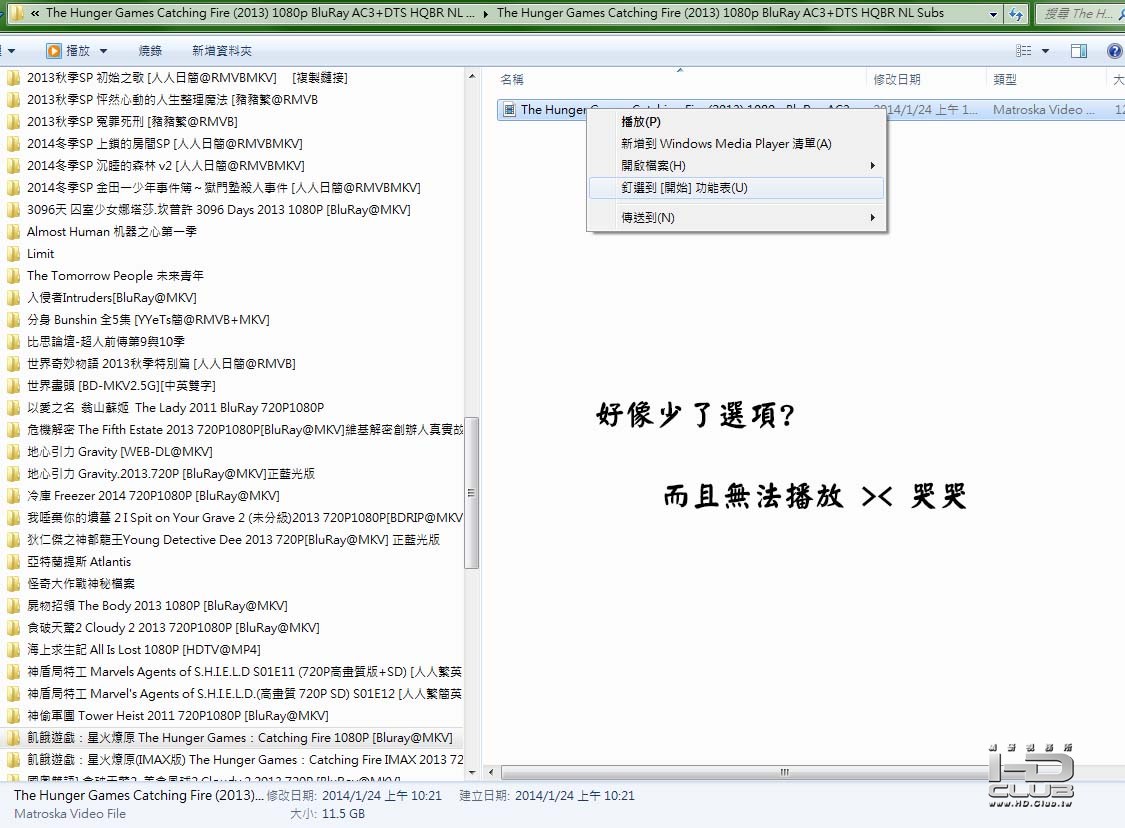
Task: Select folder 比思論壇-超人前傳第9與10季
Action: point(95,342)
